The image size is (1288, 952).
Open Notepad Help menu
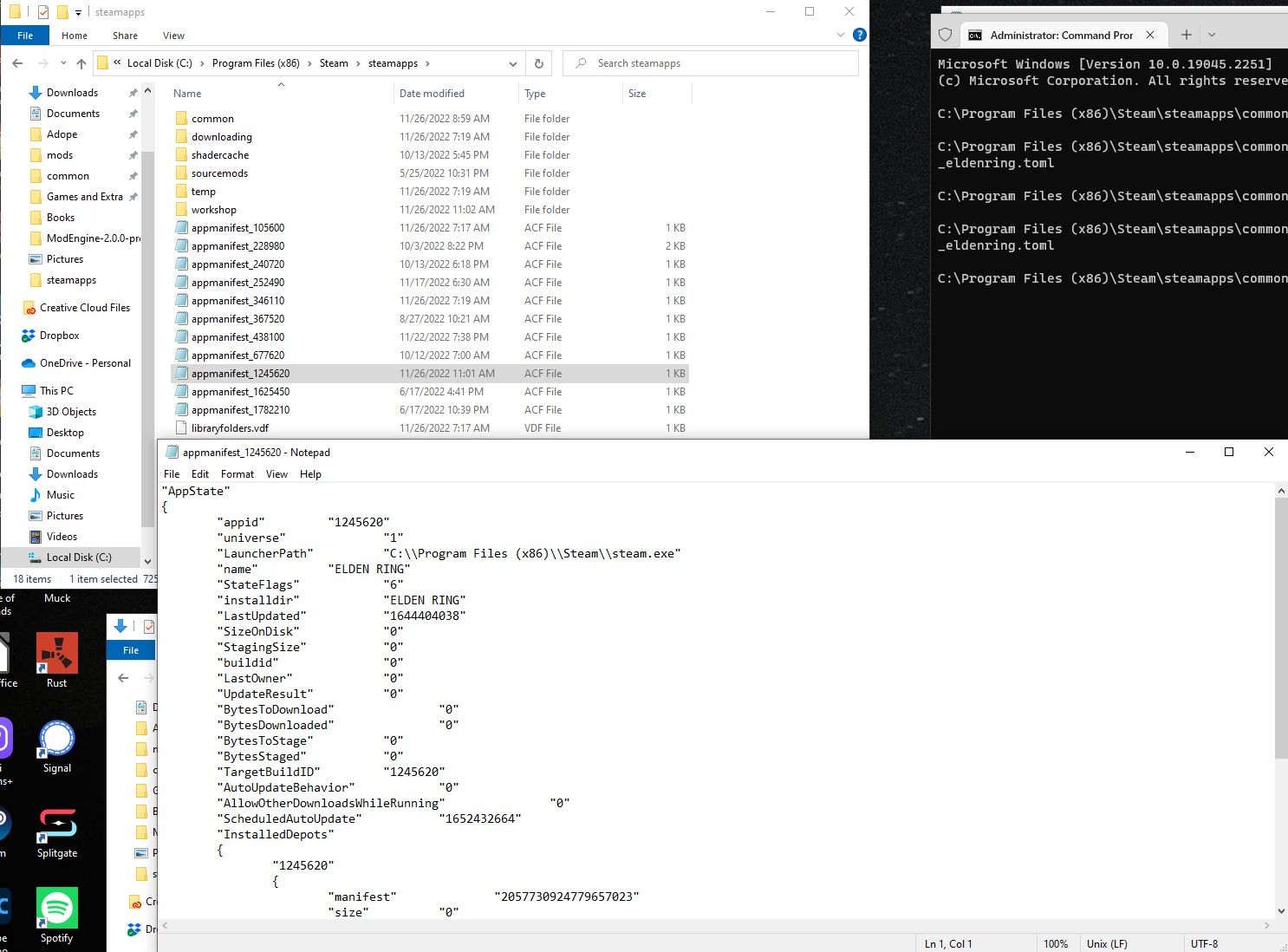[x=310, y=474]
